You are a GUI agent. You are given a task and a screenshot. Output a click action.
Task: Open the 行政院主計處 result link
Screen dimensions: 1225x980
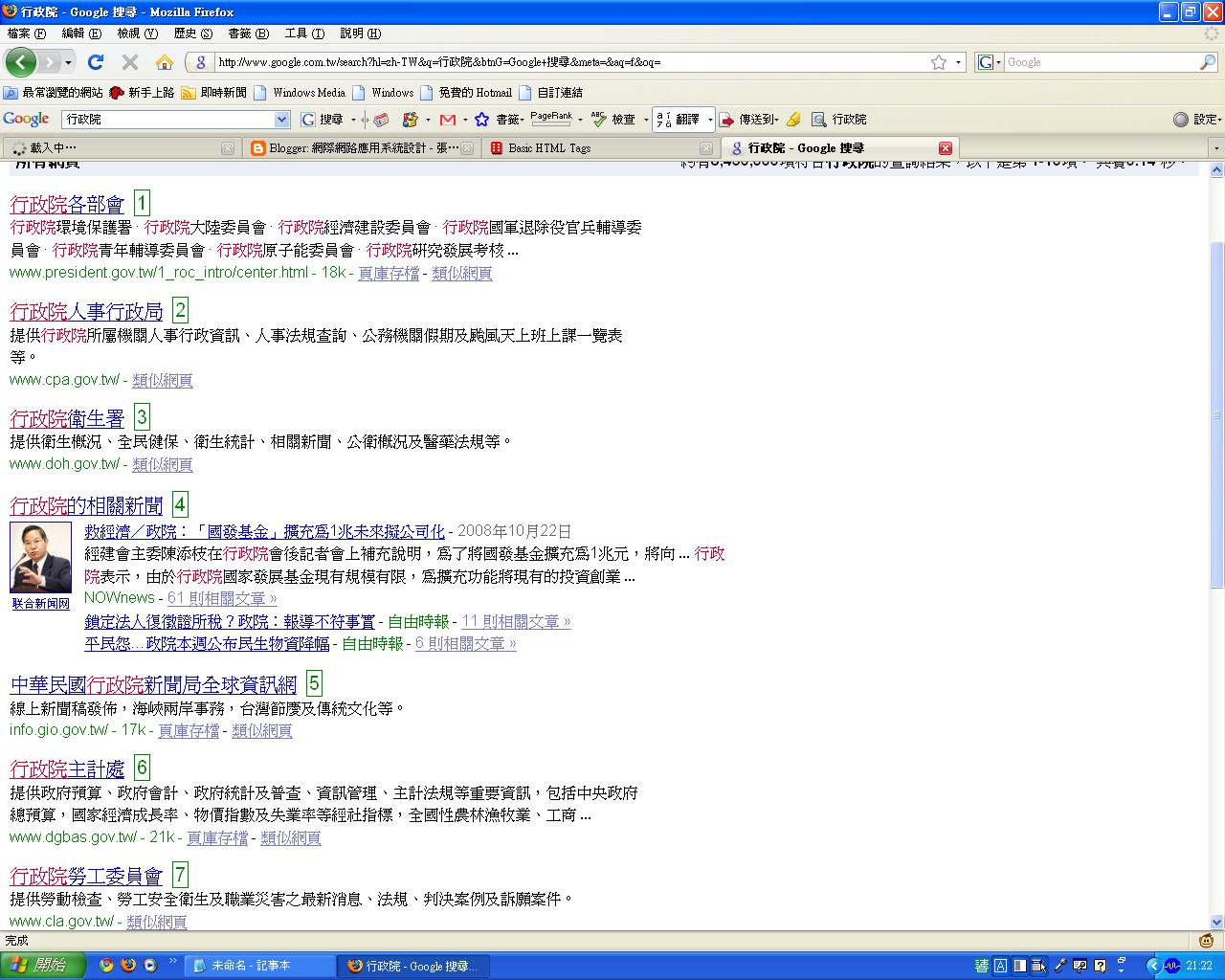pos(67,769)
